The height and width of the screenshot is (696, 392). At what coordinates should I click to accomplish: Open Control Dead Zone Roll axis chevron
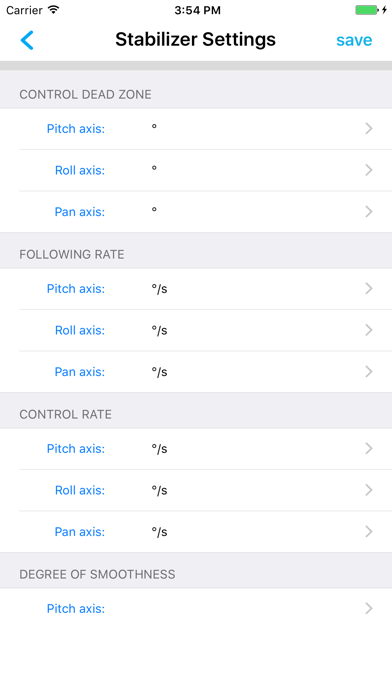coord(368,170)
